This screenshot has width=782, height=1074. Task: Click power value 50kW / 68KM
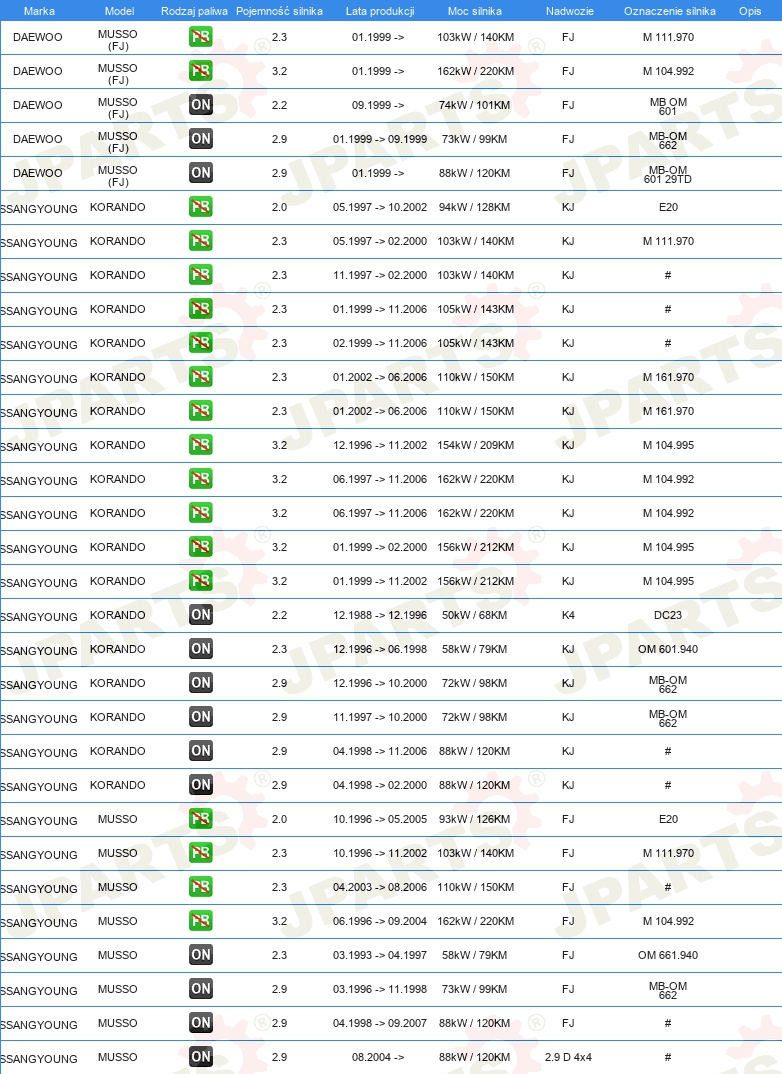tap(475, 615)
